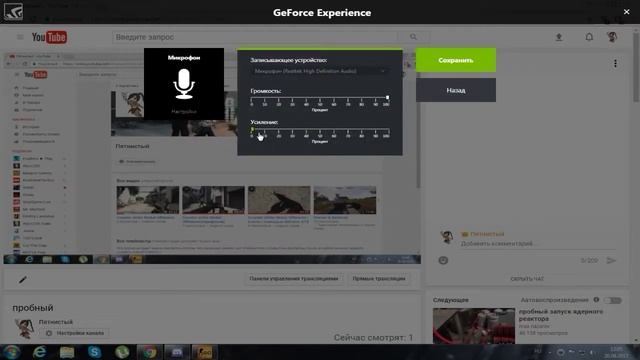Open the CS:GO taskbar icon

click(204, 352)
